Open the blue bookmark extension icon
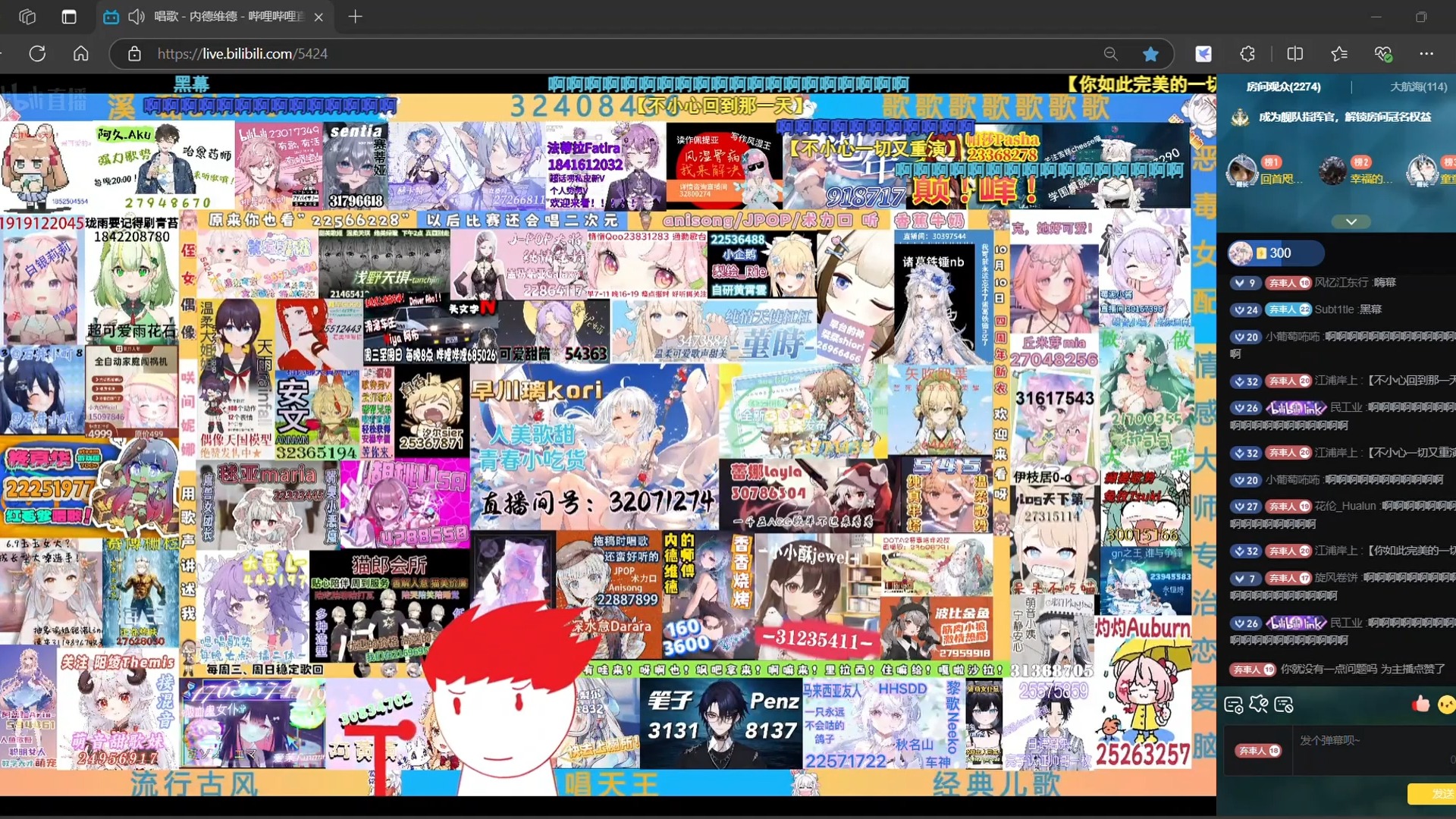 [1203, 54]
